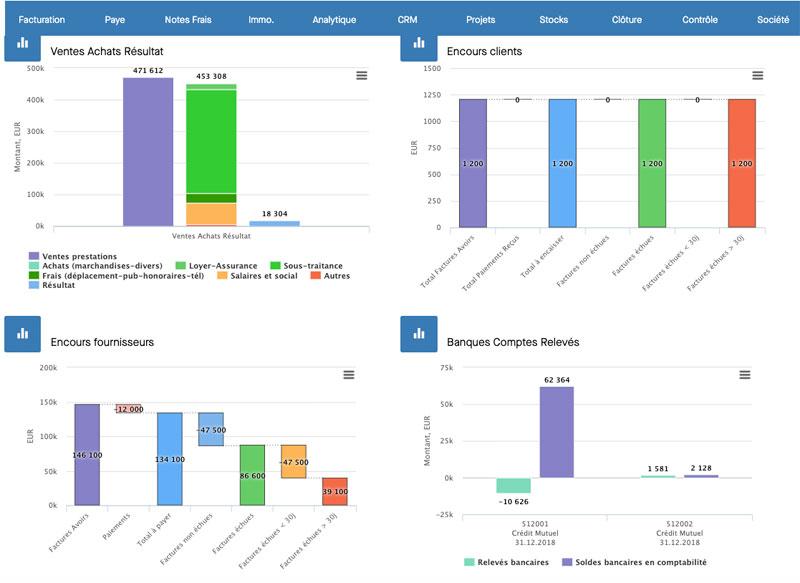Click the blue Résultat legend color swatch
Screen dimensions: 800x583
pyautogui.click(x=34, y=286)
